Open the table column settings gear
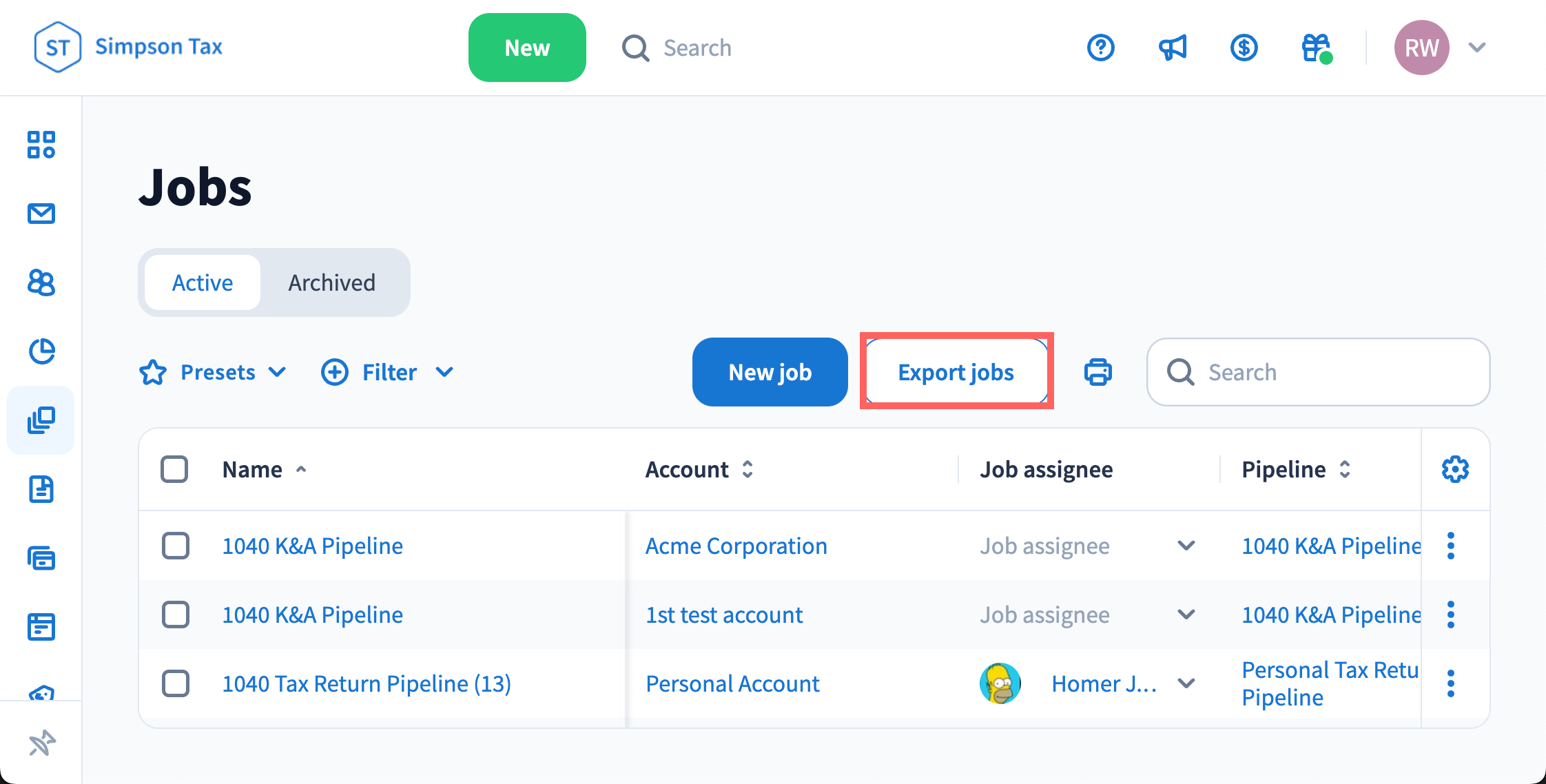Screen dimensions: 1546x784 [x=1455, y=469]
